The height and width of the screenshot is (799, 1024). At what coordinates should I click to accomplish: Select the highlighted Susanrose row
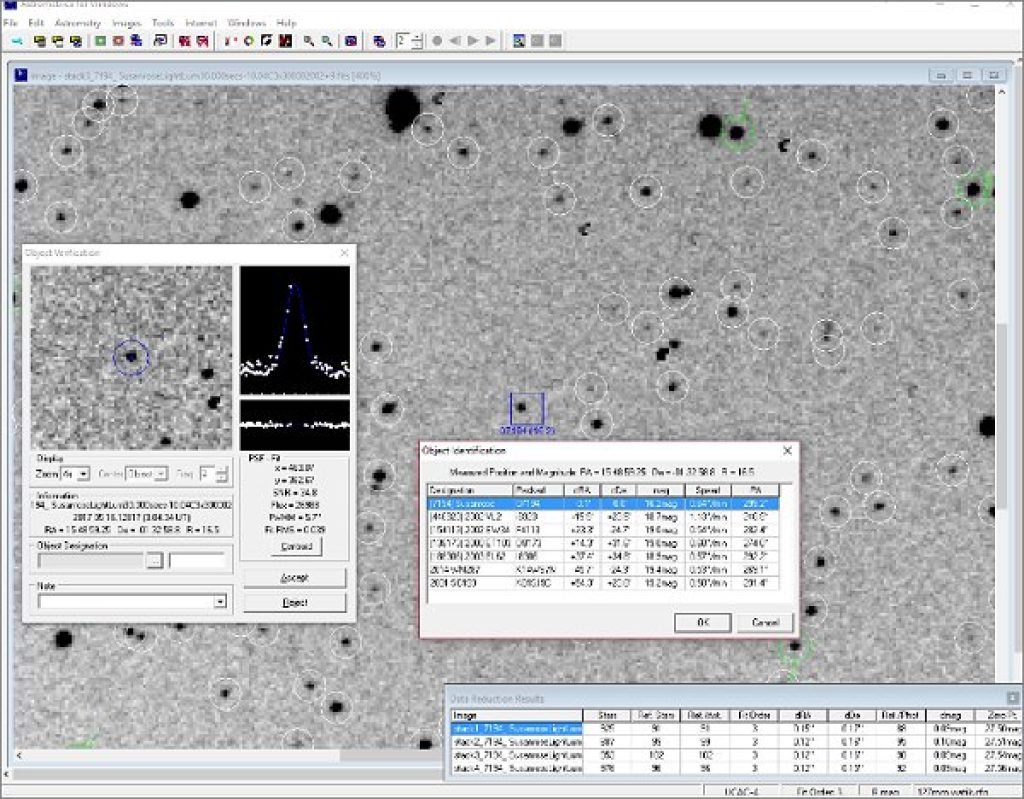(603, 504)
